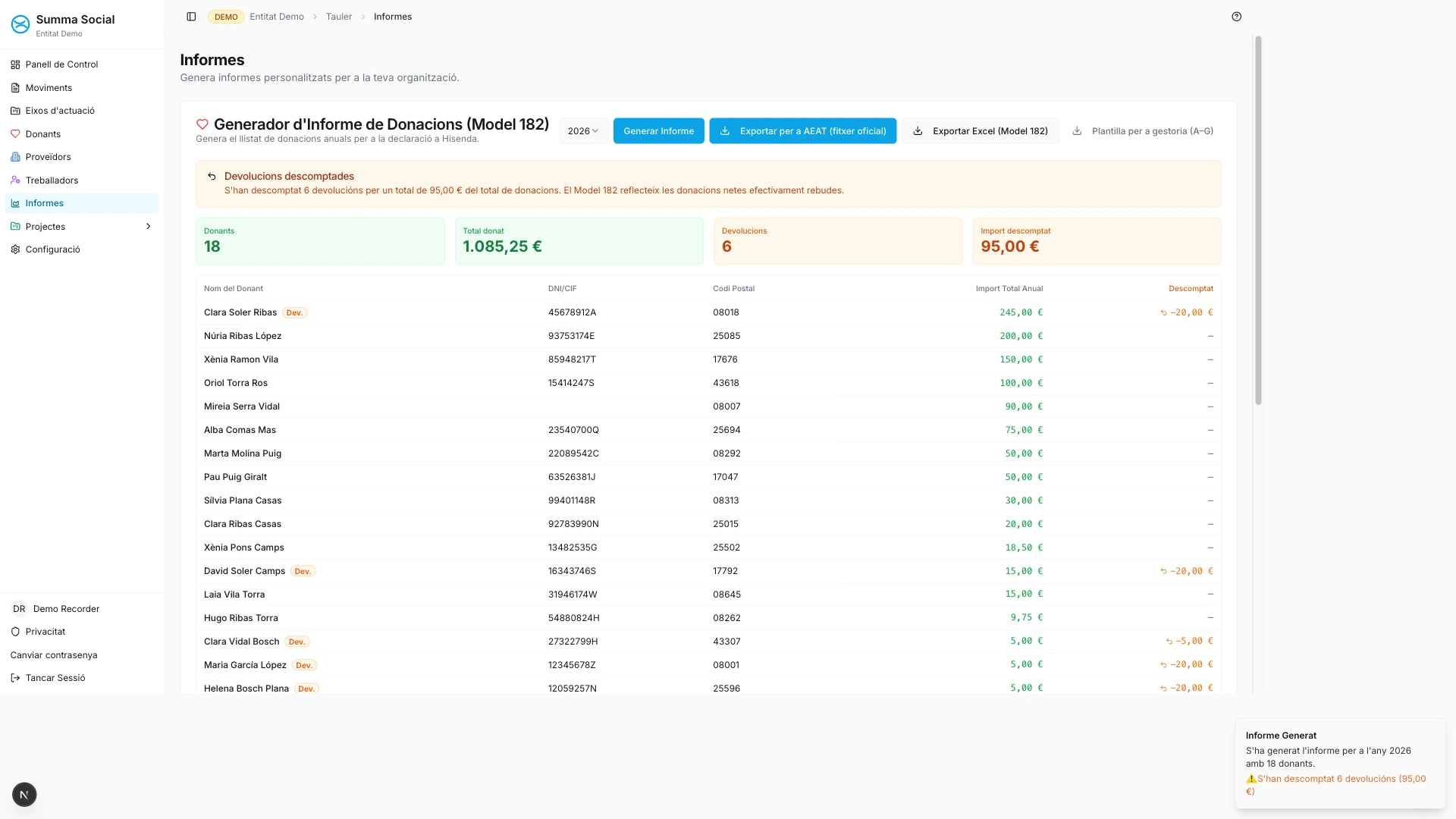Click the Donants heart icon in sidebar
This screenshot has height=819, width=1456.
click(x=15, y=134)
